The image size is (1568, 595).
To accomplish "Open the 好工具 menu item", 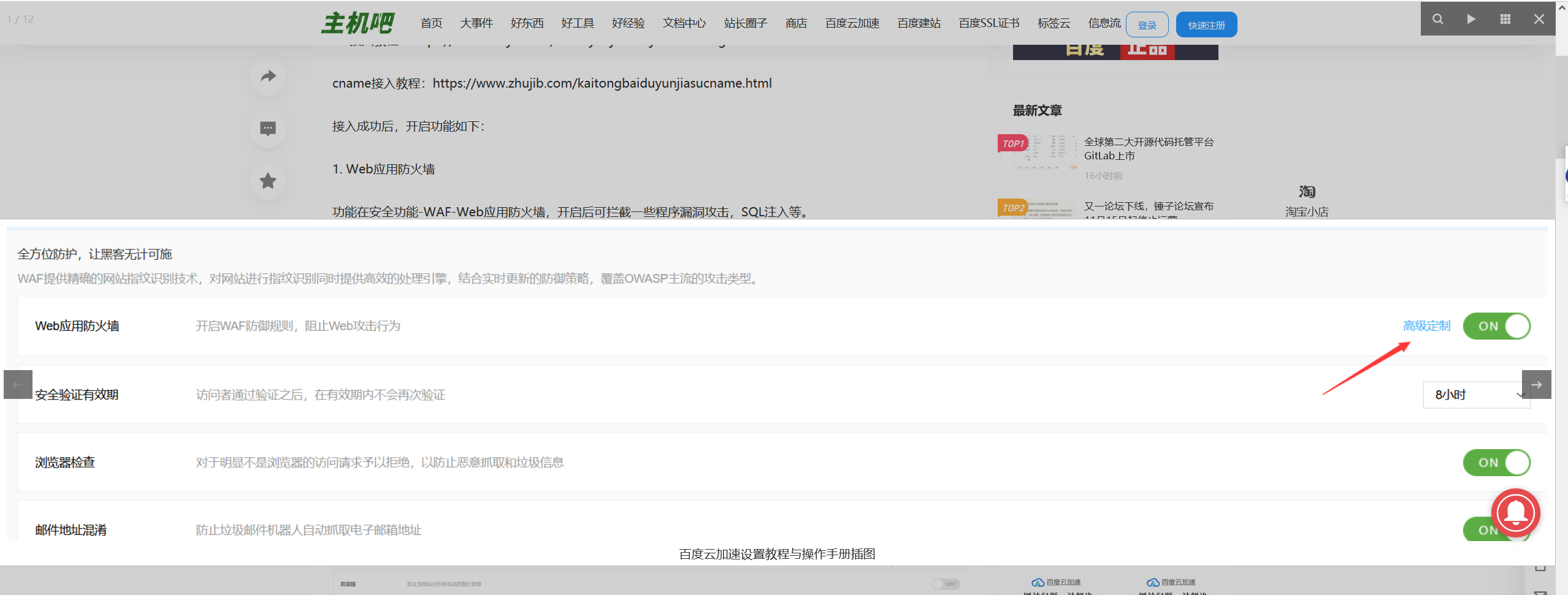I will pos(578,23).
